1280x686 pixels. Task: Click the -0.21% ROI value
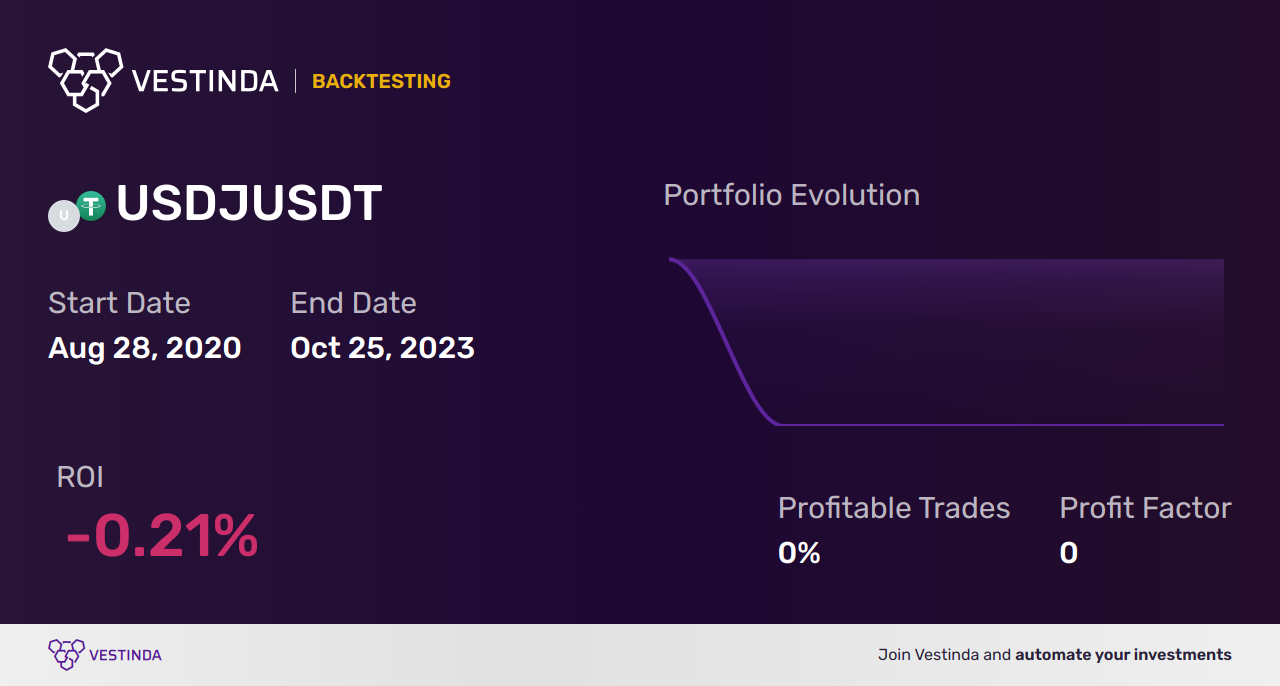point(162,536)
